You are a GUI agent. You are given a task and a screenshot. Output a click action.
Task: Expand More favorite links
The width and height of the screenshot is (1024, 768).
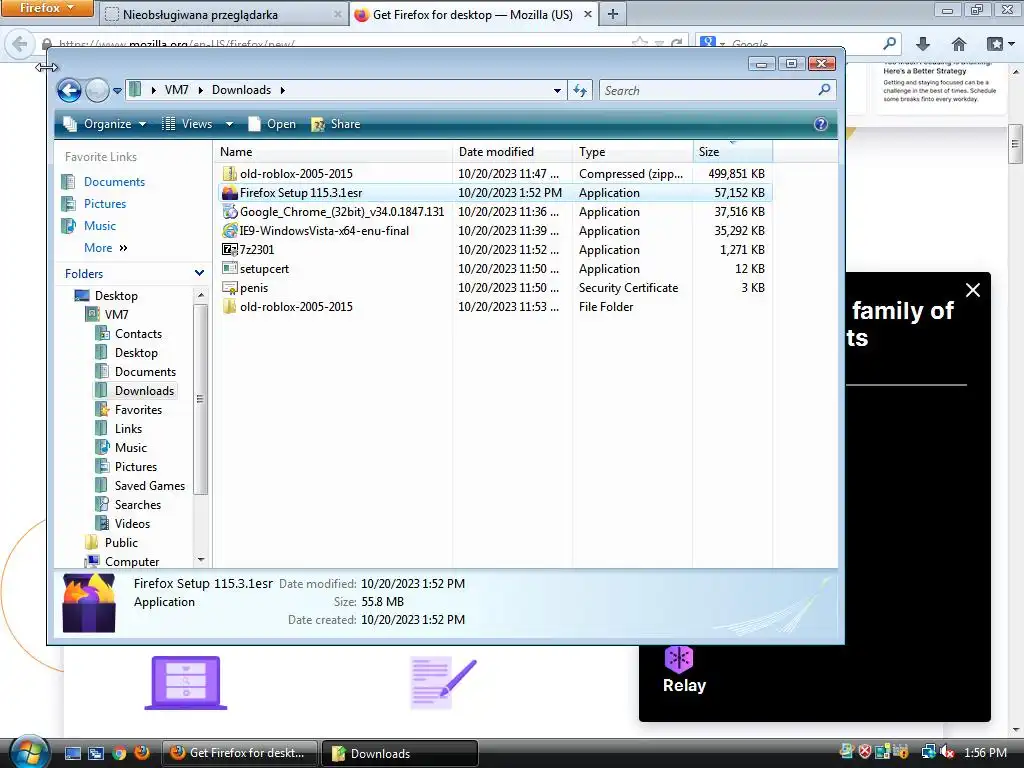tap(106, 248)
